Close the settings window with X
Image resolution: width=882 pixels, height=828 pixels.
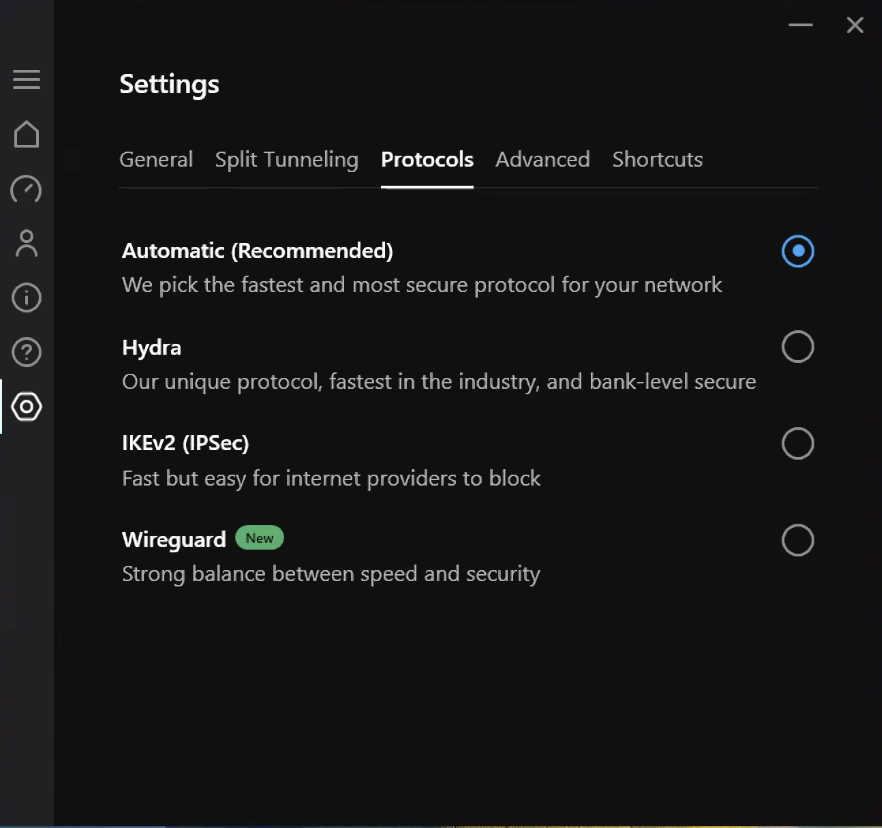click(855, 25)
